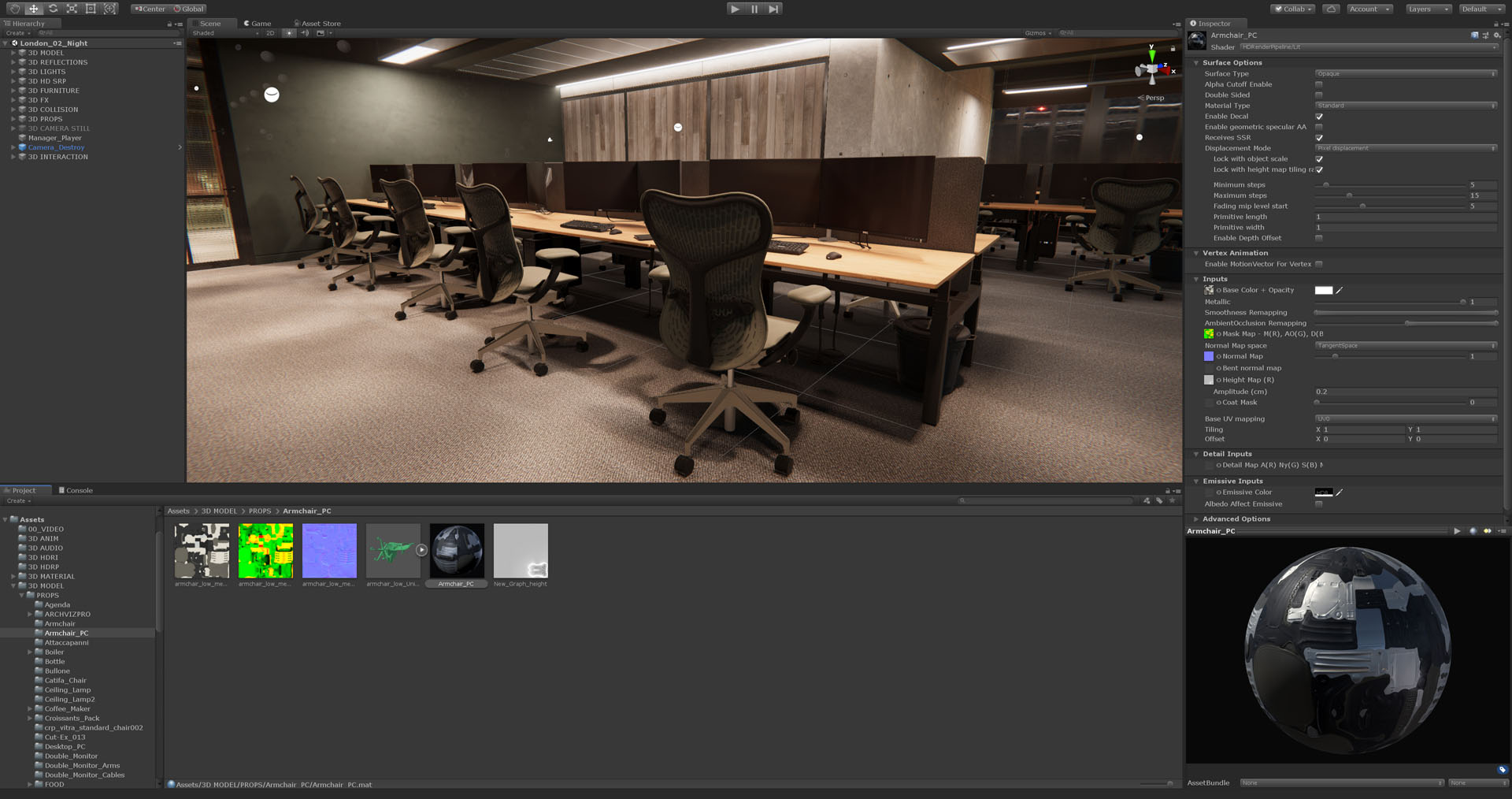Select the New_Graph_height texture thumbnail

point(521,551)
